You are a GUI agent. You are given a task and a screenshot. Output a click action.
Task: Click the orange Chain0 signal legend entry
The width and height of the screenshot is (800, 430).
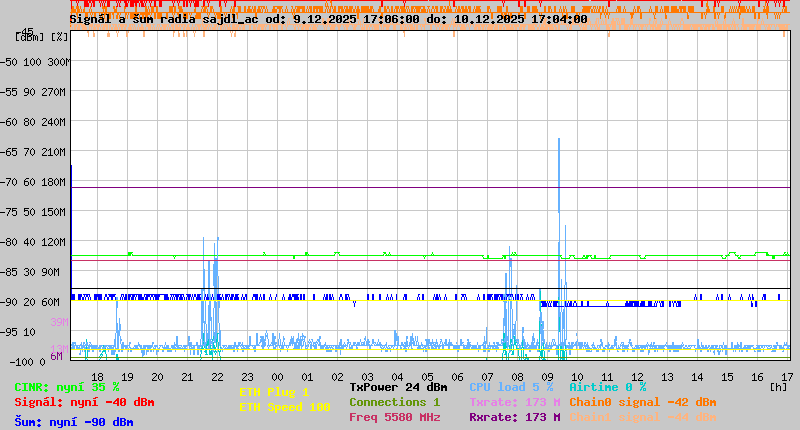pos(642,402)
